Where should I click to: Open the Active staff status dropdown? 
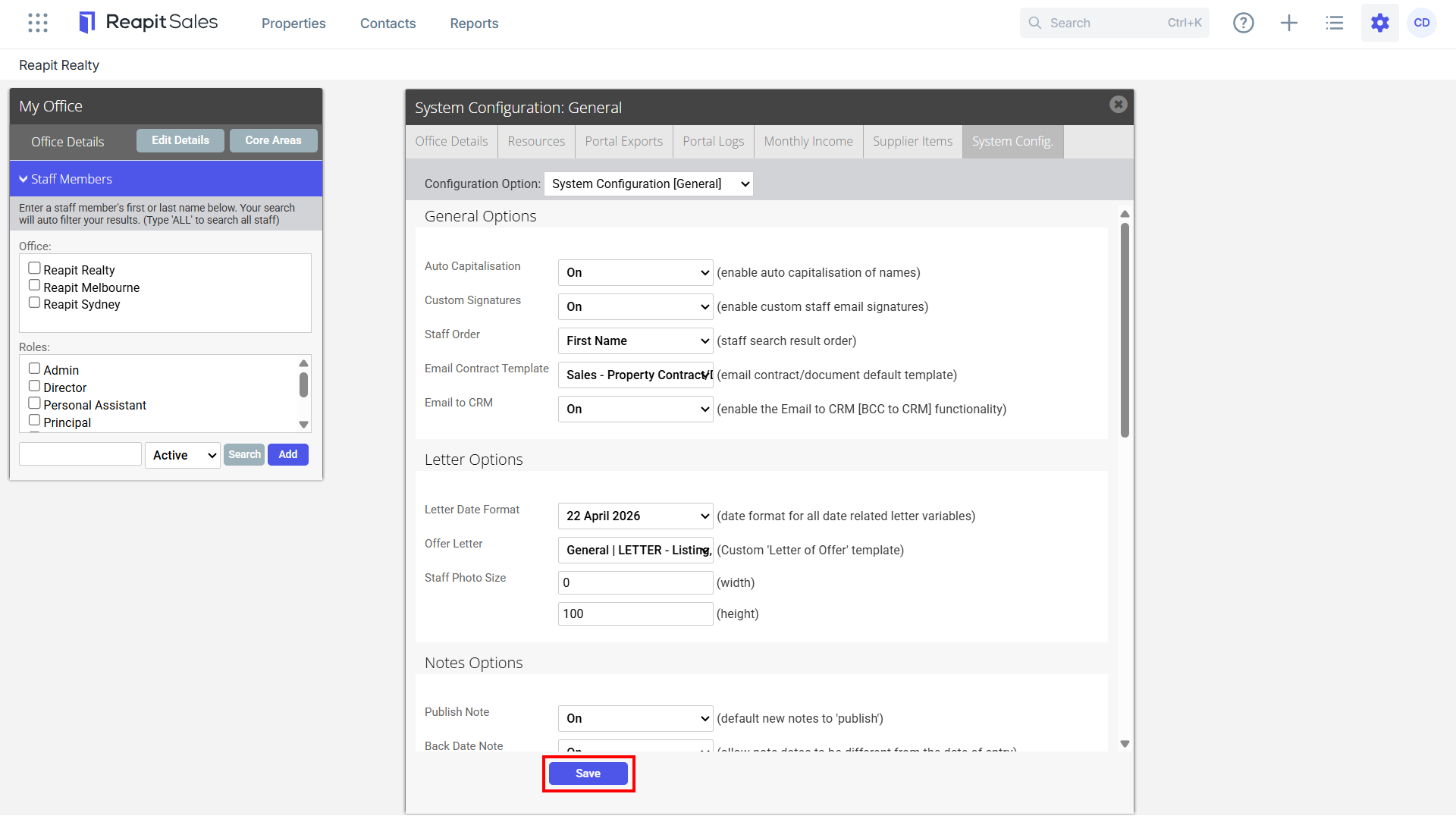[183, 455]
